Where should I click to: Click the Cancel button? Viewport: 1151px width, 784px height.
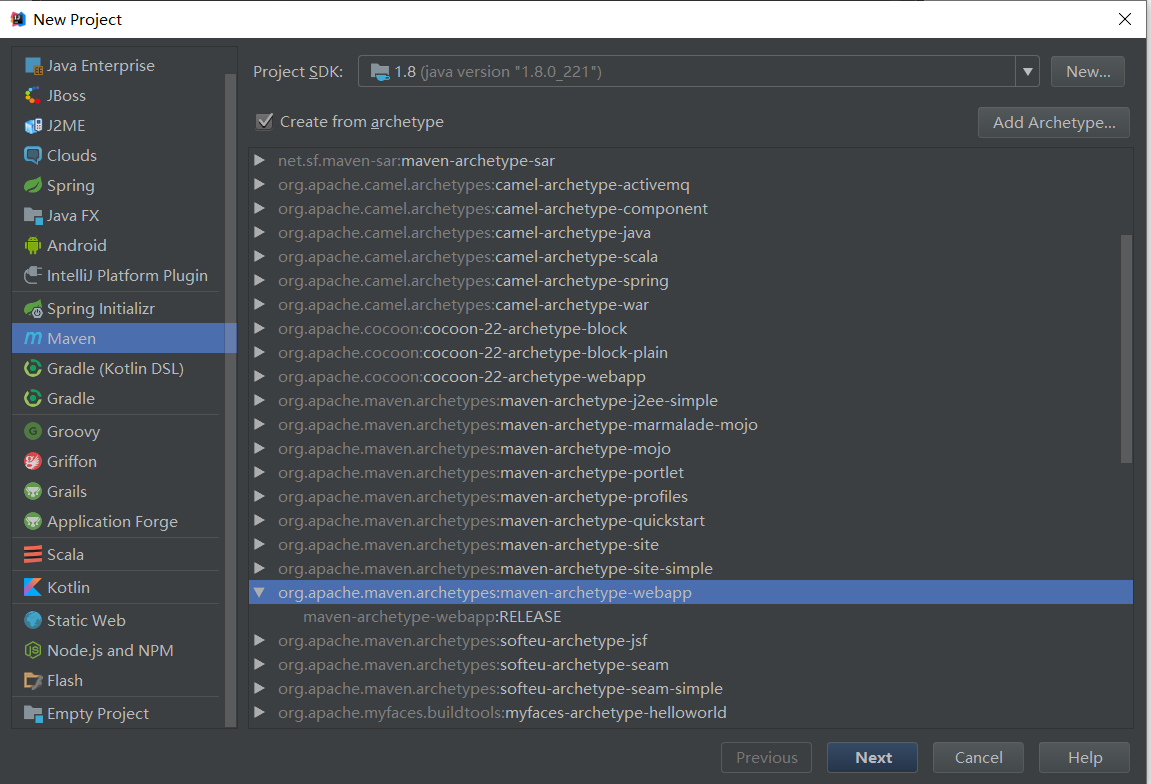tap(978, 758)
